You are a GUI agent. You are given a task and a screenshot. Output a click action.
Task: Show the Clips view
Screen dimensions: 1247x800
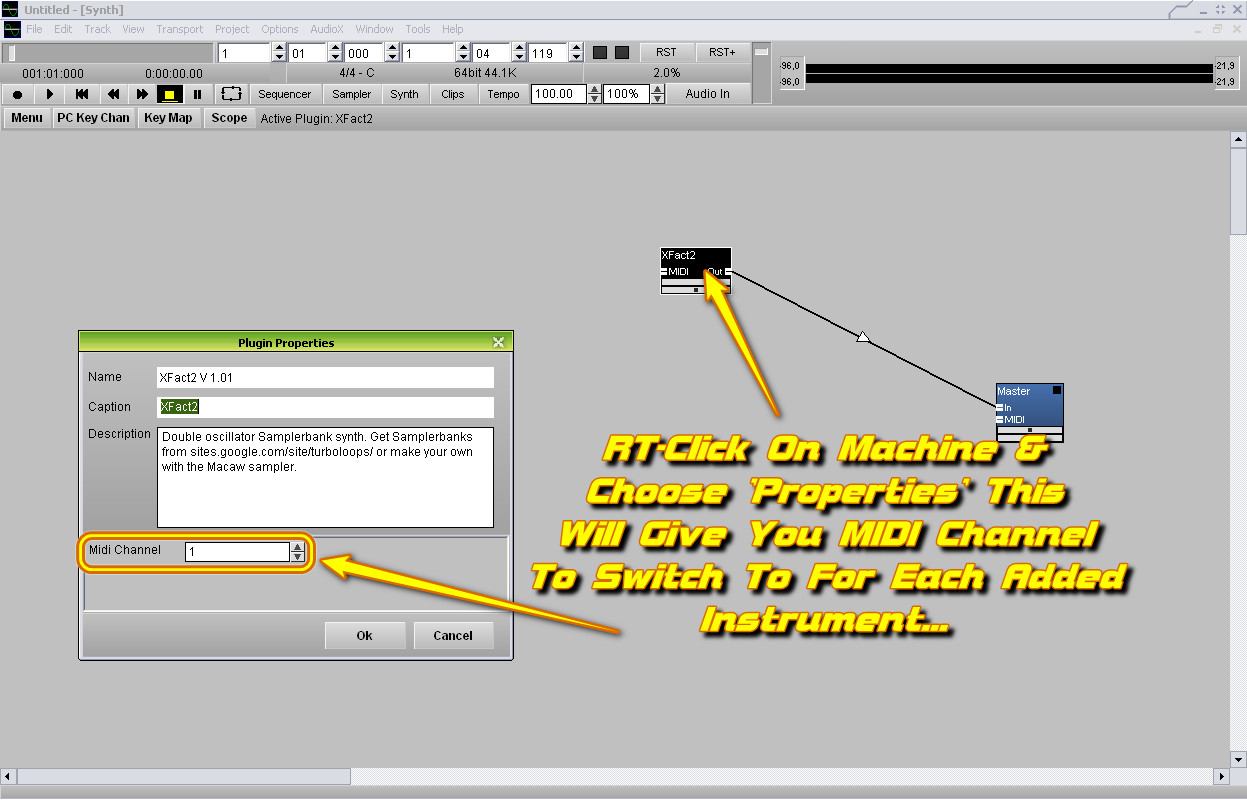click(453, 94)
